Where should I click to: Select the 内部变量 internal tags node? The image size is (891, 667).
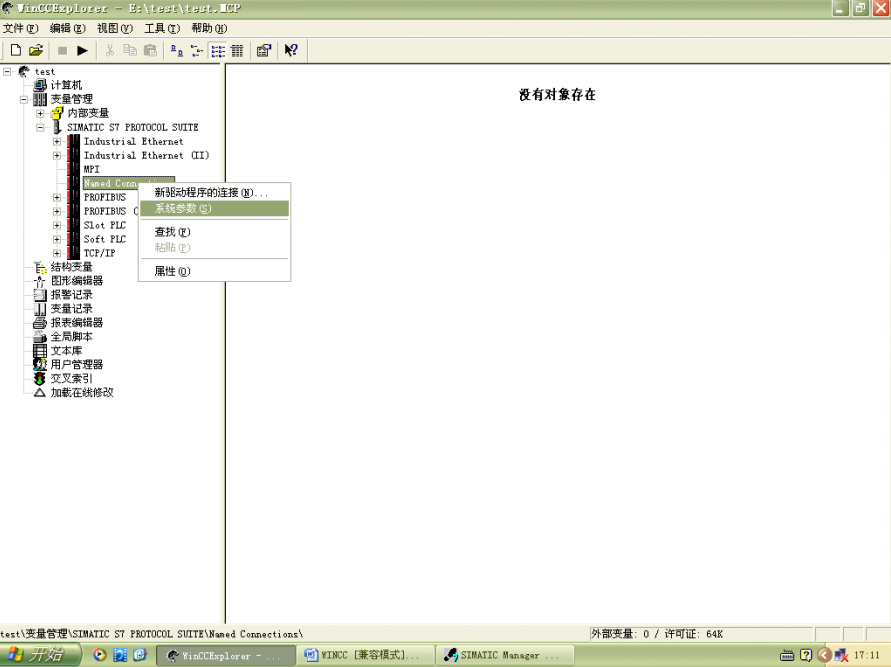pyautogui.click(x=88, y=113)
